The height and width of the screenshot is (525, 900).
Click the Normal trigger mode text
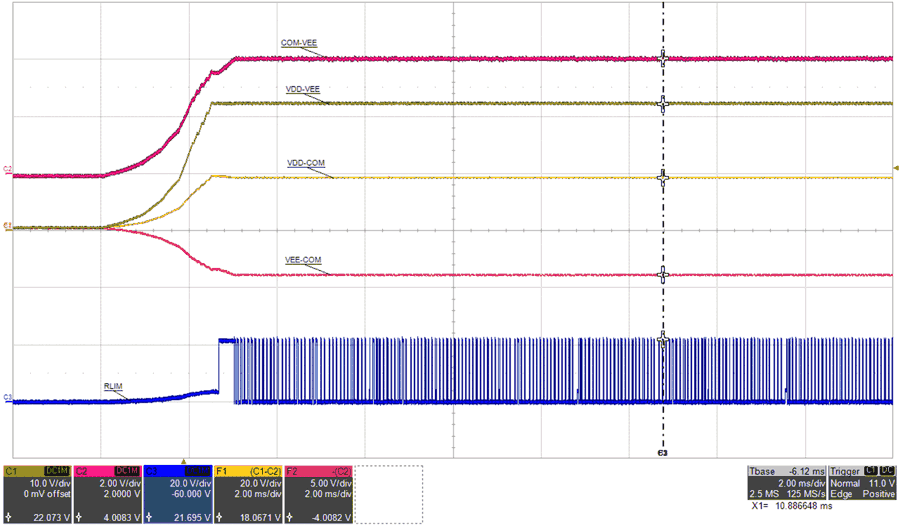(844, 484)
